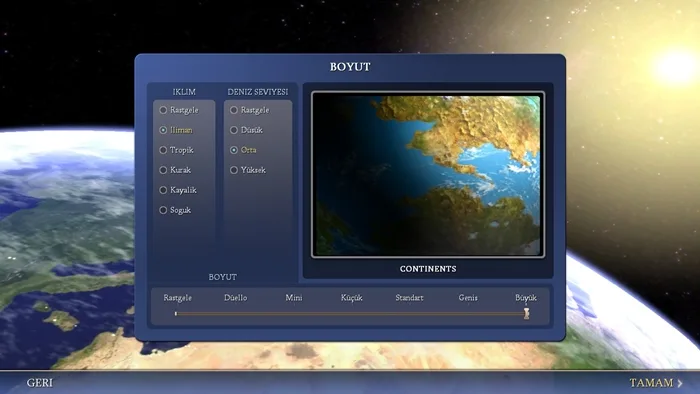Go back with GERI button
This screenshot has width=700, height=394.
(39, 383)
